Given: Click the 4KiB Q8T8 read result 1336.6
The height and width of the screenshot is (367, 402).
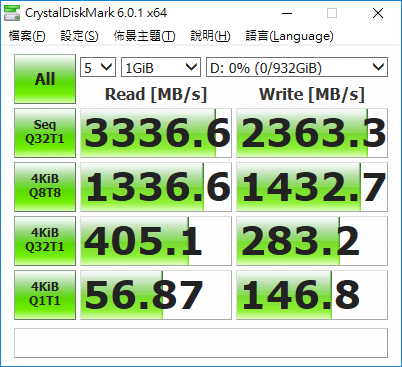Looking at the screenshot, I should click(x=156, y=187).
